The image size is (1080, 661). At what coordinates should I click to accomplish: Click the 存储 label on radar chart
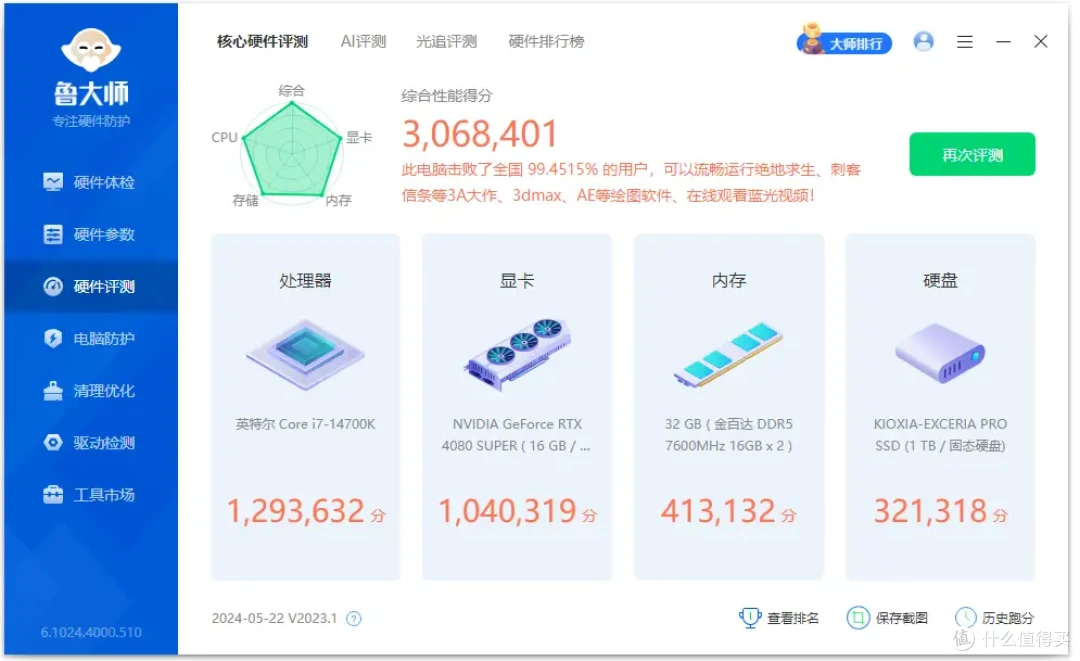tap(245, 200)
